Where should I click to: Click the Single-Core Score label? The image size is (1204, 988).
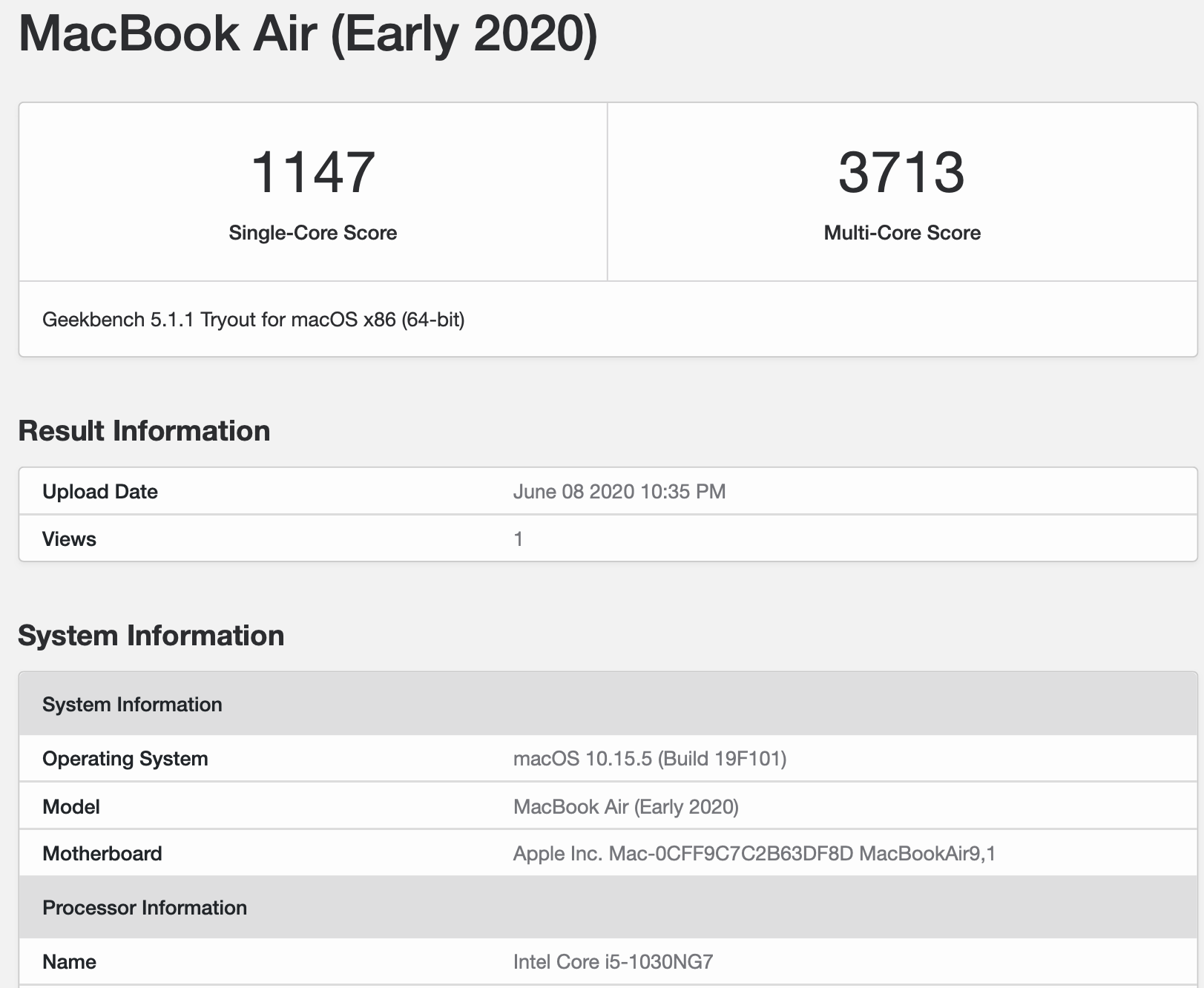[312, 233]
